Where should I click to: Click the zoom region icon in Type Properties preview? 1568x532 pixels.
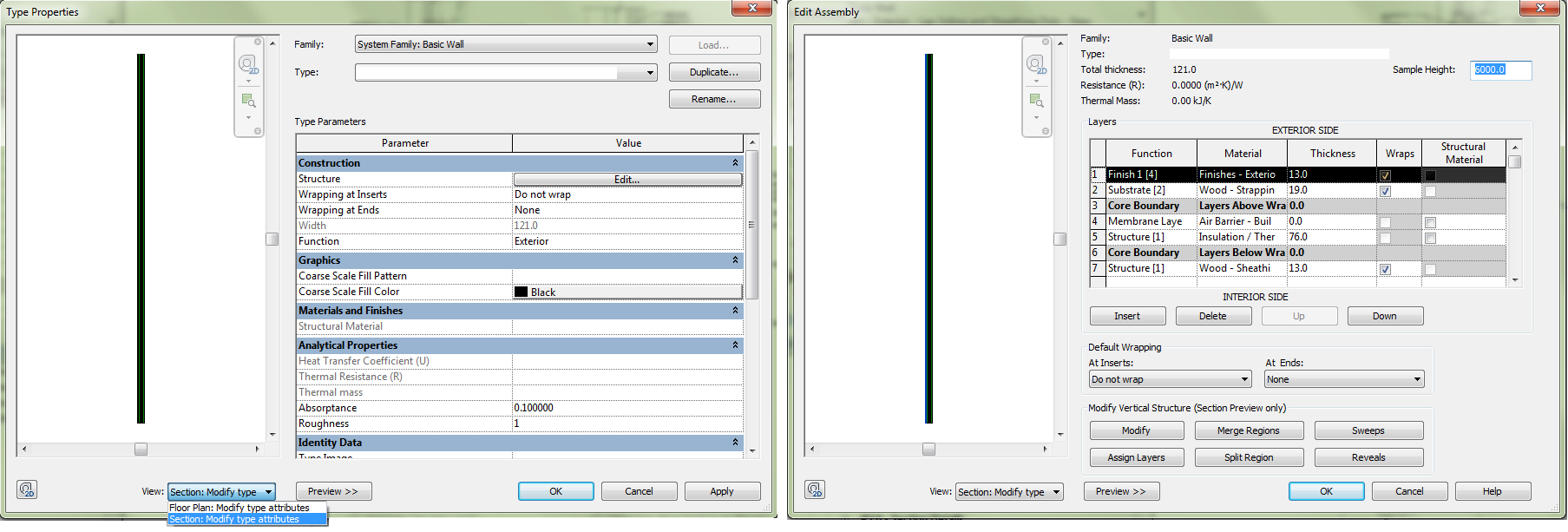(248, 101)
